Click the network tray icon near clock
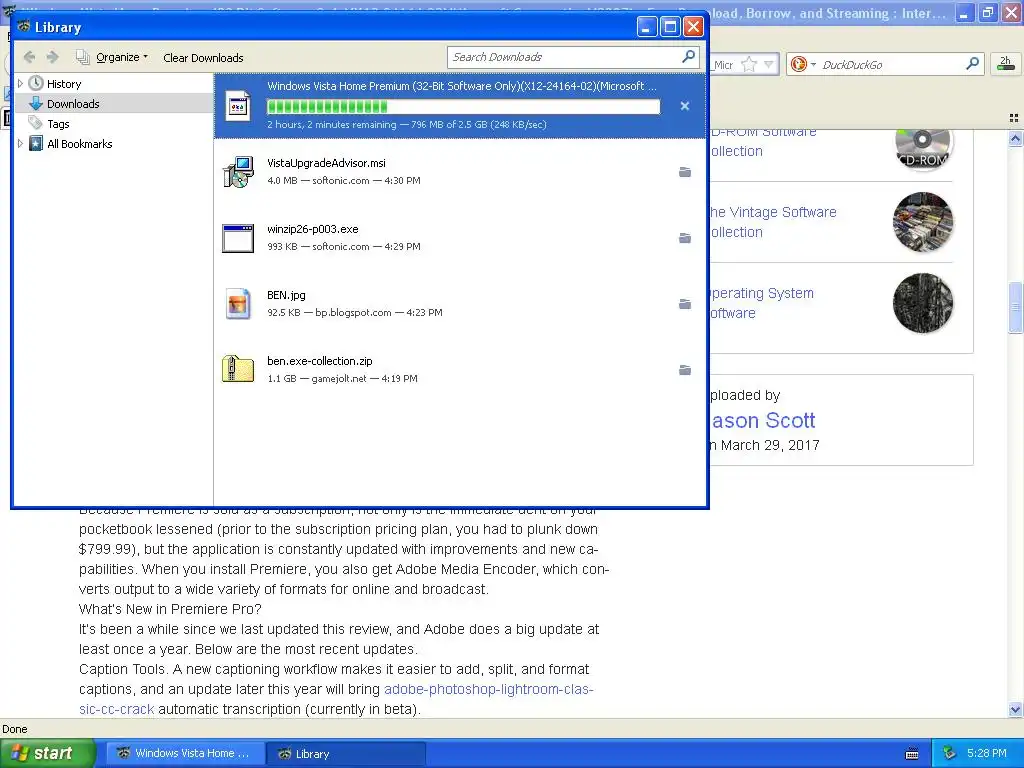Viewport: 1024px width, 768px height. [x=950, y=753]
